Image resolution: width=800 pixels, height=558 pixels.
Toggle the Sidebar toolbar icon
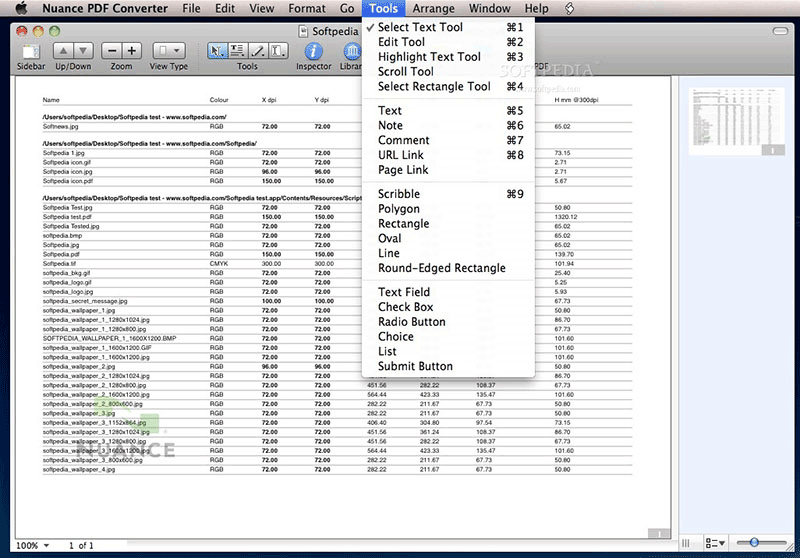31,51
